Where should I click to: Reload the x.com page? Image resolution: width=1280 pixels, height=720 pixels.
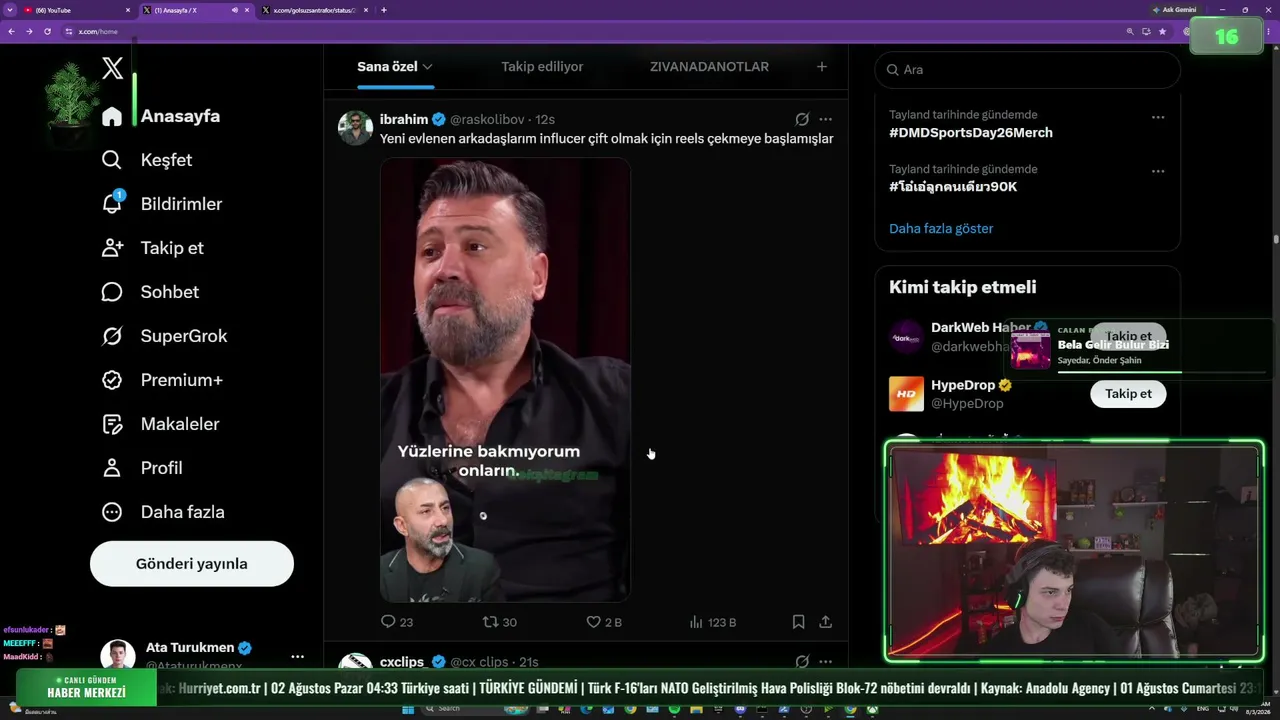coord(47,31)
